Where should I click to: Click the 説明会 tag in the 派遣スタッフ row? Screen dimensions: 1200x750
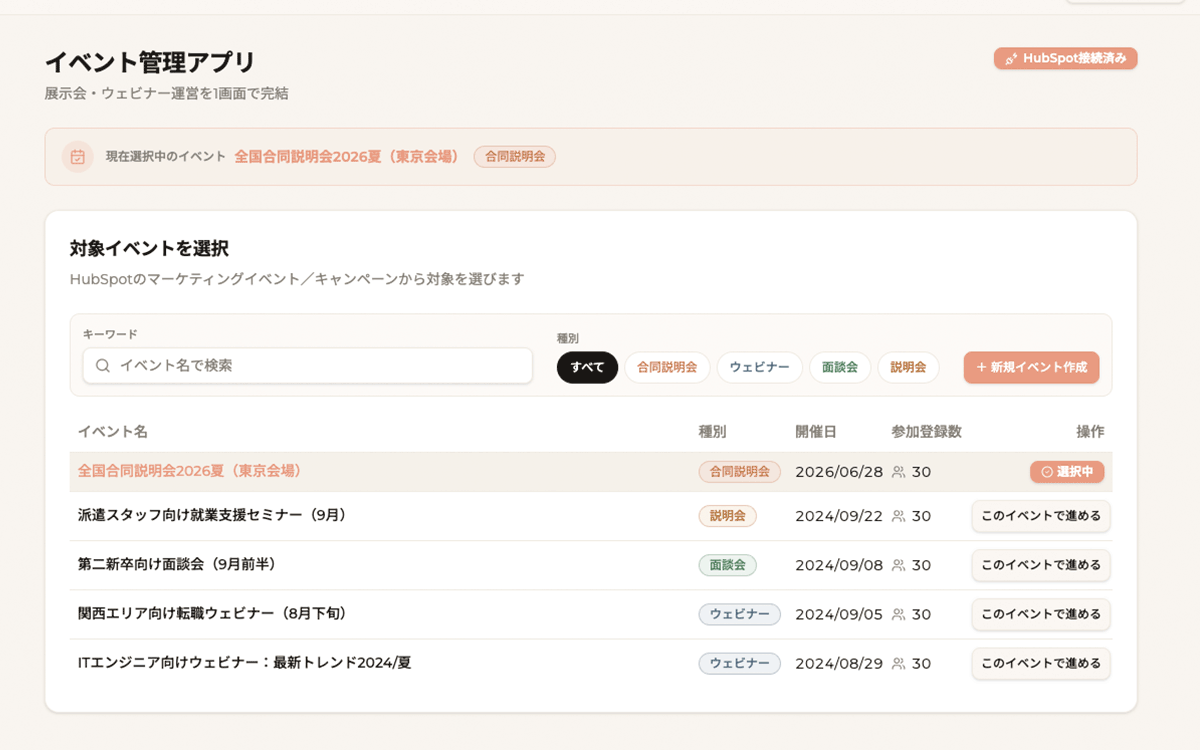(x=727, y=516)
